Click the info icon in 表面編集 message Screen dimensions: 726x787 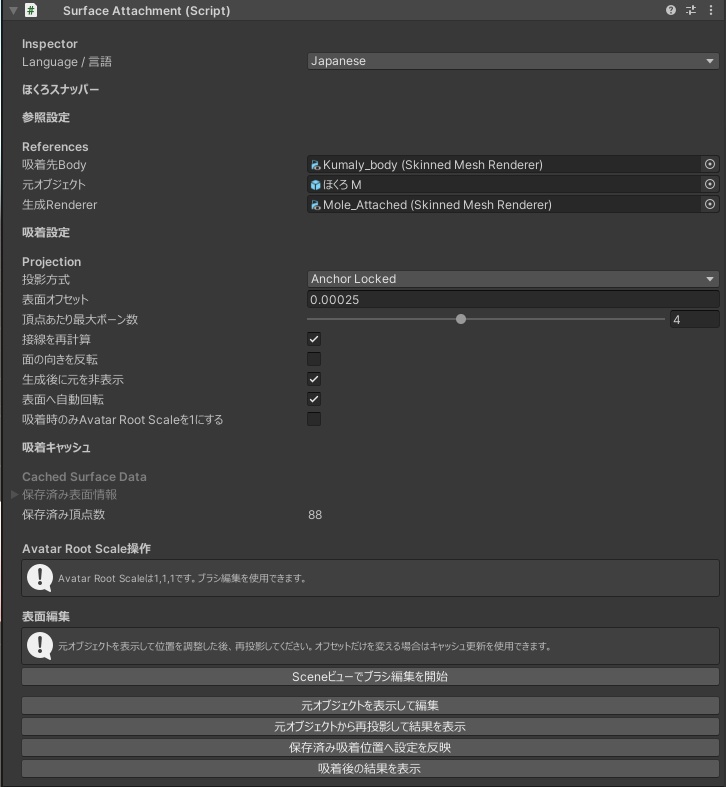(x=40, y=646)
